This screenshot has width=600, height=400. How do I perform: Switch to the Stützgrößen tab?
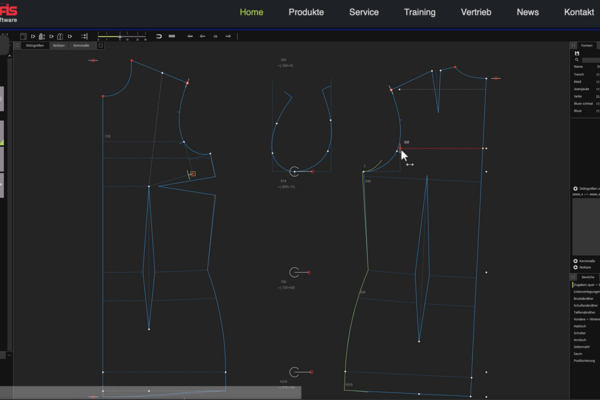(x=33, y=46)
